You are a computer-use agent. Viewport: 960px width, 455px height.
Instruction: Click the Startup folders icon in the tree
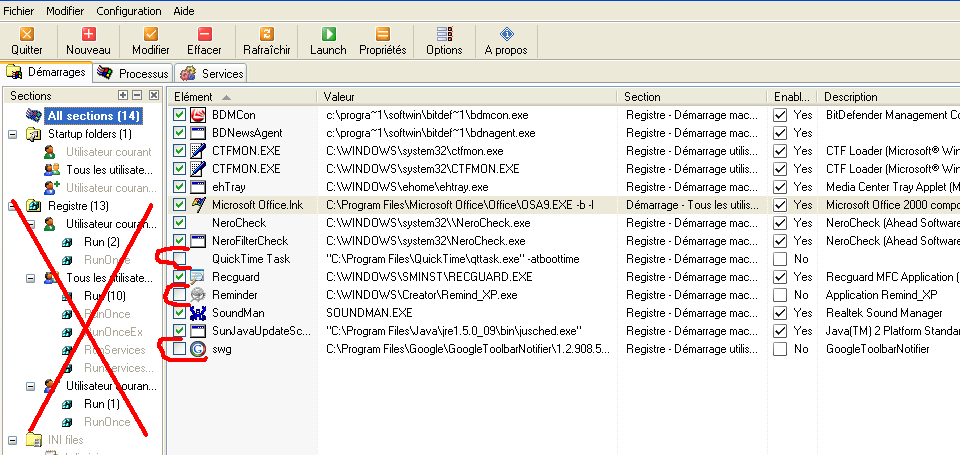pos(33,133)
